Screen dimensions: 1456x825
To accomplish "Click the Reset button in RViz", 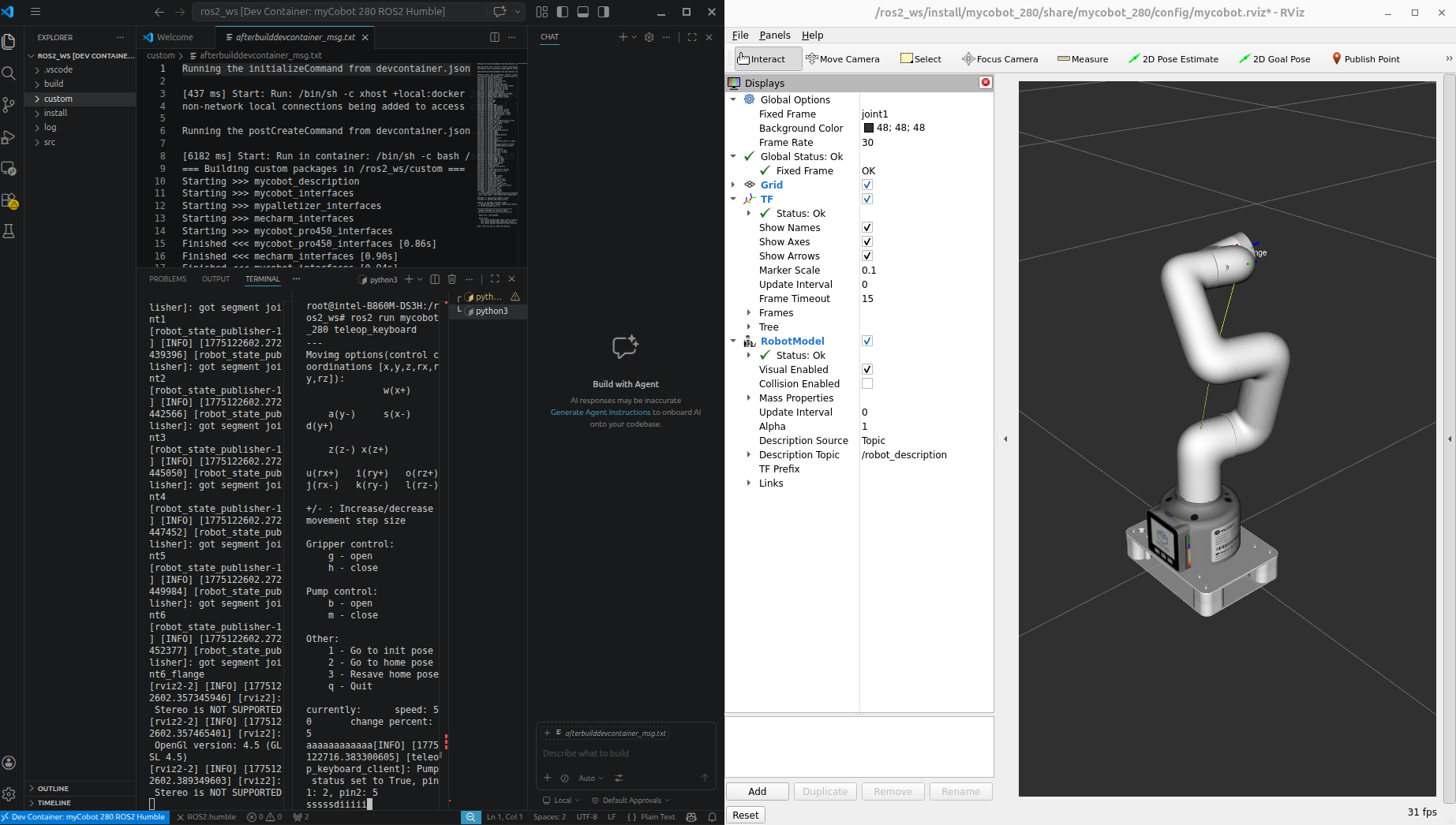I will tap(745, 816).
